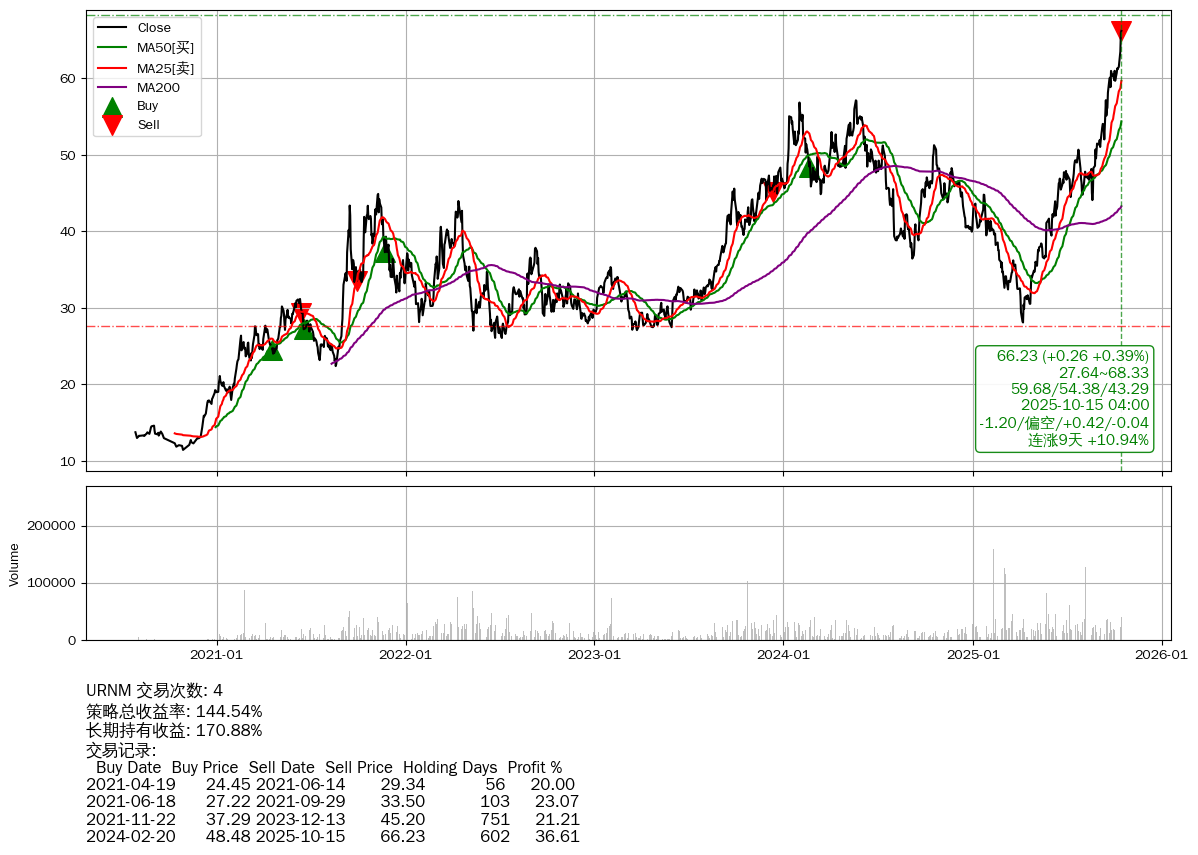Click the 长期持有收益: 170.88% text
Image resolution: width=1198 pixels, height=855 pixels.
174,730
